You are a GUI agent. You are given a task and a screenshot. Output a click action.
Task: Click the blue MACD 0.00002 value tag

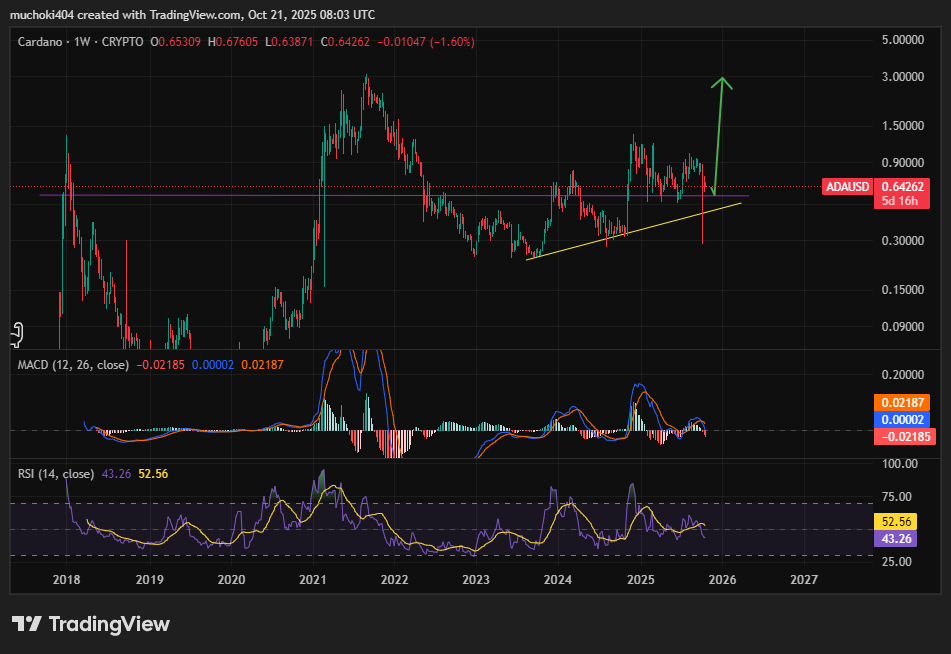[x=903, y=420]
